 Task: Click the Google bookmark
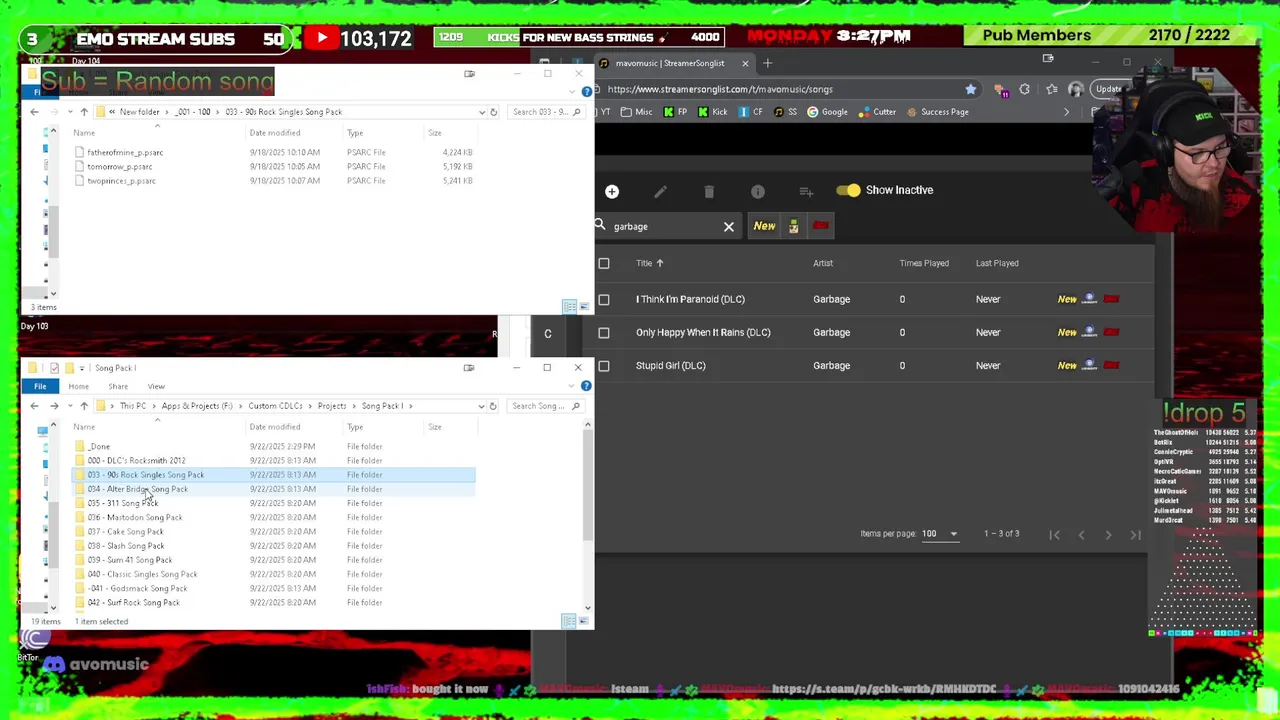pos(827,112)
